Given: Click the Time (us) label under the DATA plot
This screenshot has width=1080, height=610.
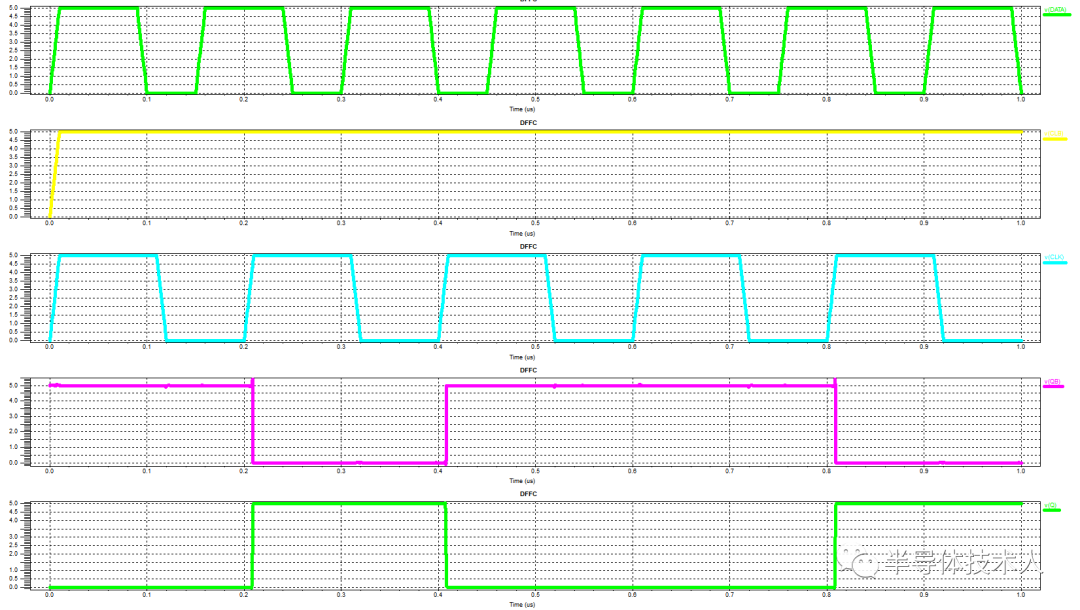Looking at the screenshot, I should click(x=522, y=109).
